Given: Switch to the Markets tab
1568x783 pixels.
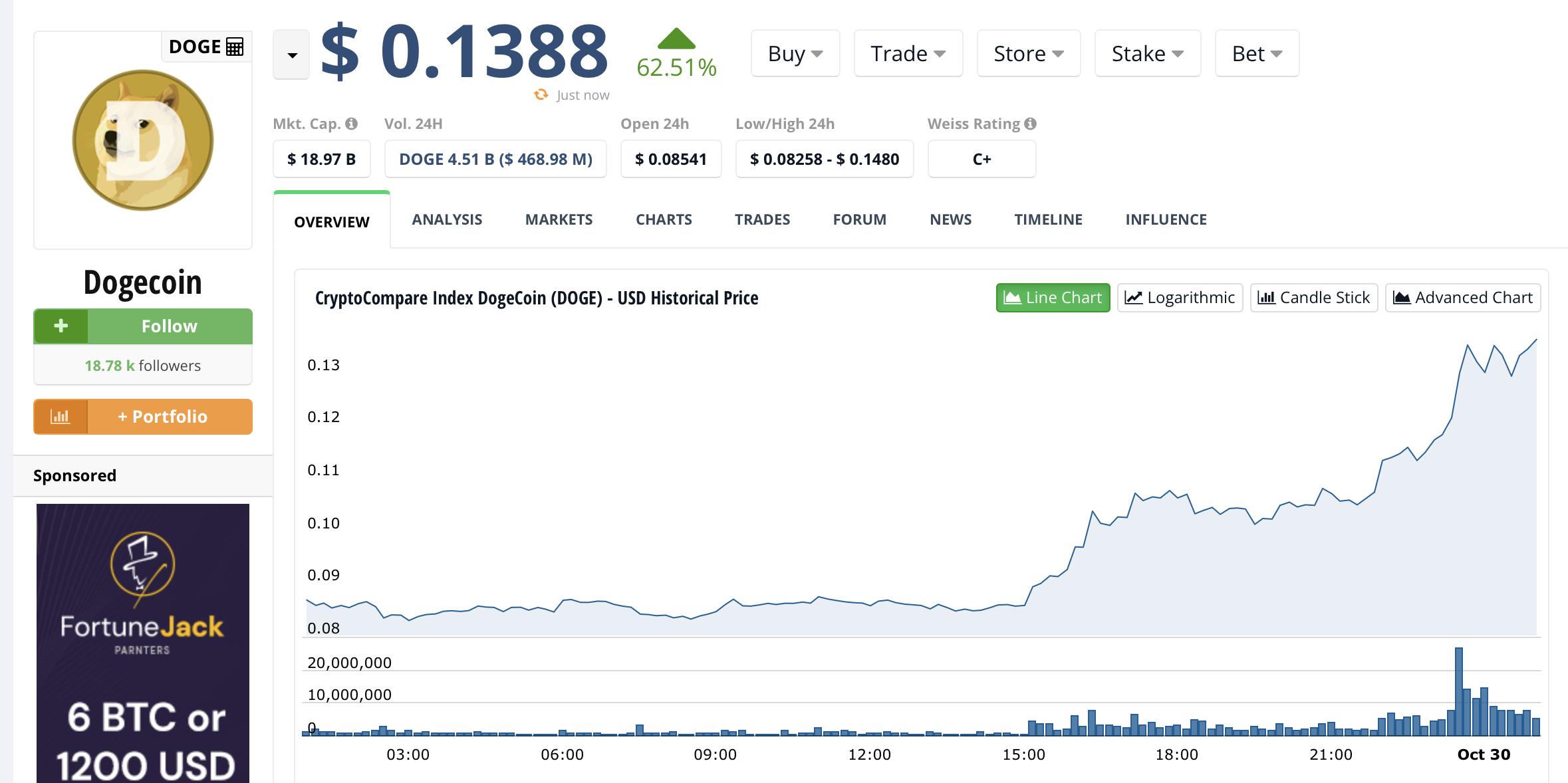Looking at the screenshot, I should tap(559, 219).
